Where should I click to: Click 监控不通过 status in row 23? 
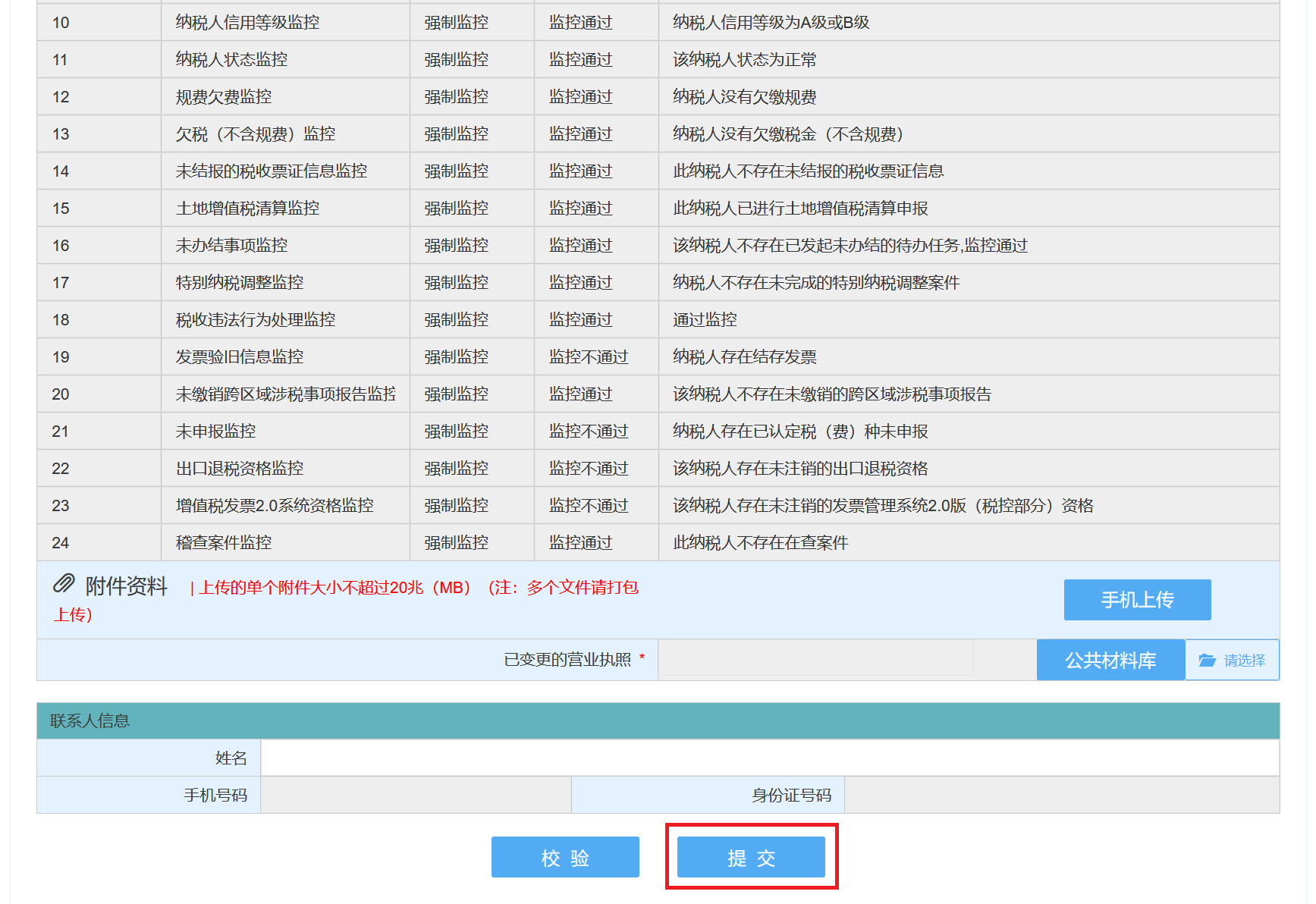[x=589, y=505]
